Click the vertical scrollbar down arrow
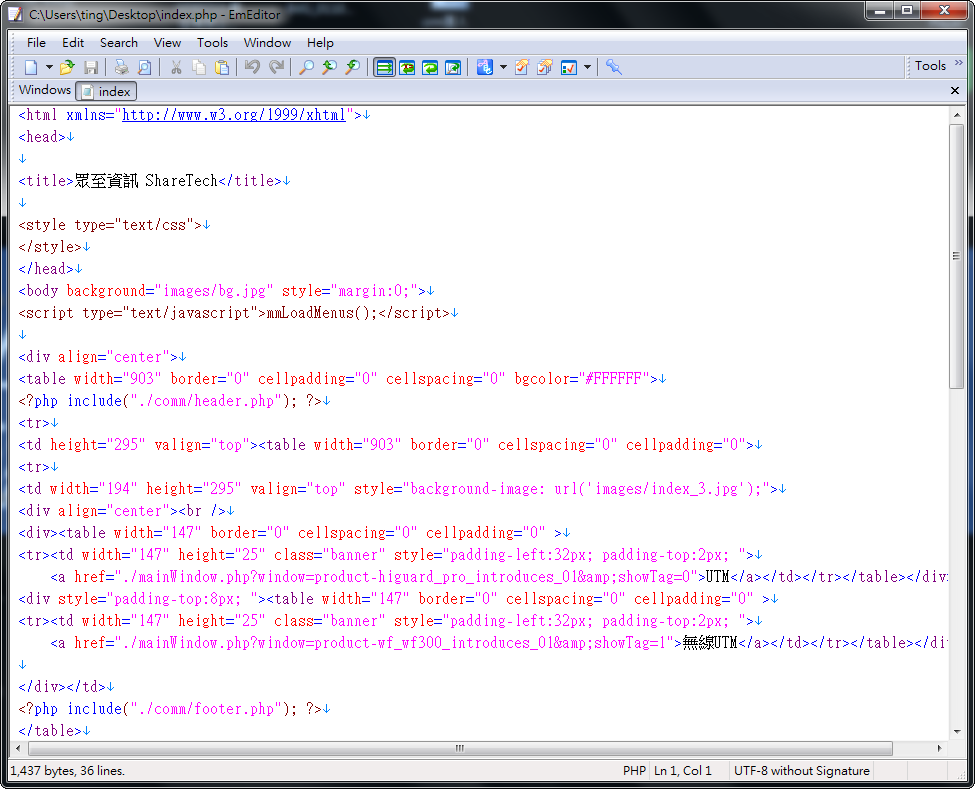The height and width of the screenshot is (789, 975). pyautogui.click(x=957, y=732)
